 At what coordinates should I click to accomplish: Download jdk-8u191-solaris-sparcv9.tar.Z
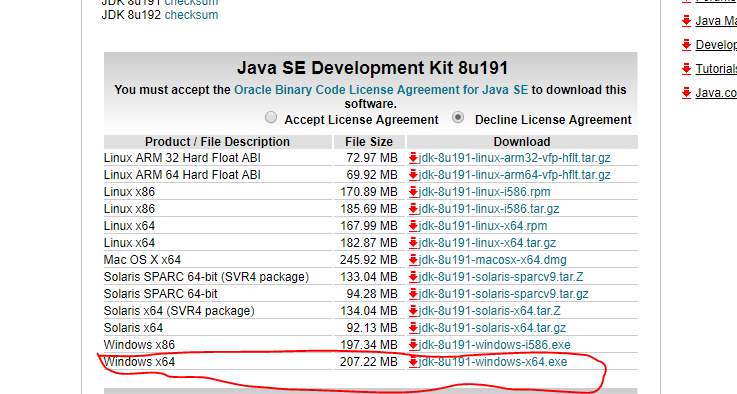501,276
